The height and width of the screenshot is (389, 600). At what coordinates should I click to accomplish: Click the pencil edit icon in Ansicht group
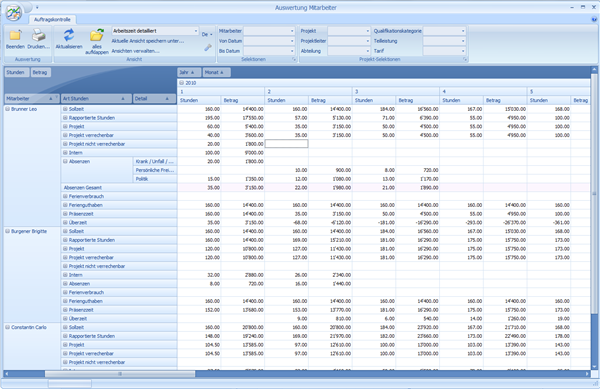[x=208, y=48]
